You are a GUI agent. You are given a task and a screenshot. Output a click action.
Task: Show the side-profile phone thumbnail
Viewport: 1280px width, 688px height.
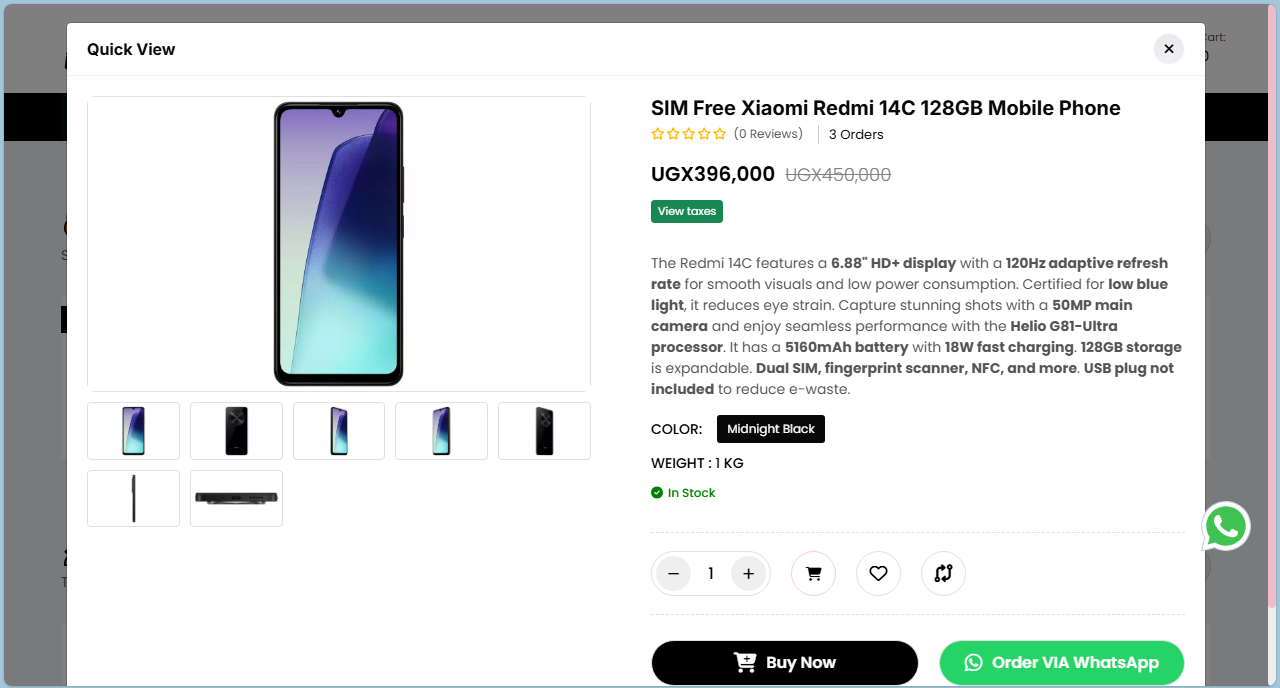coord(133,498)
